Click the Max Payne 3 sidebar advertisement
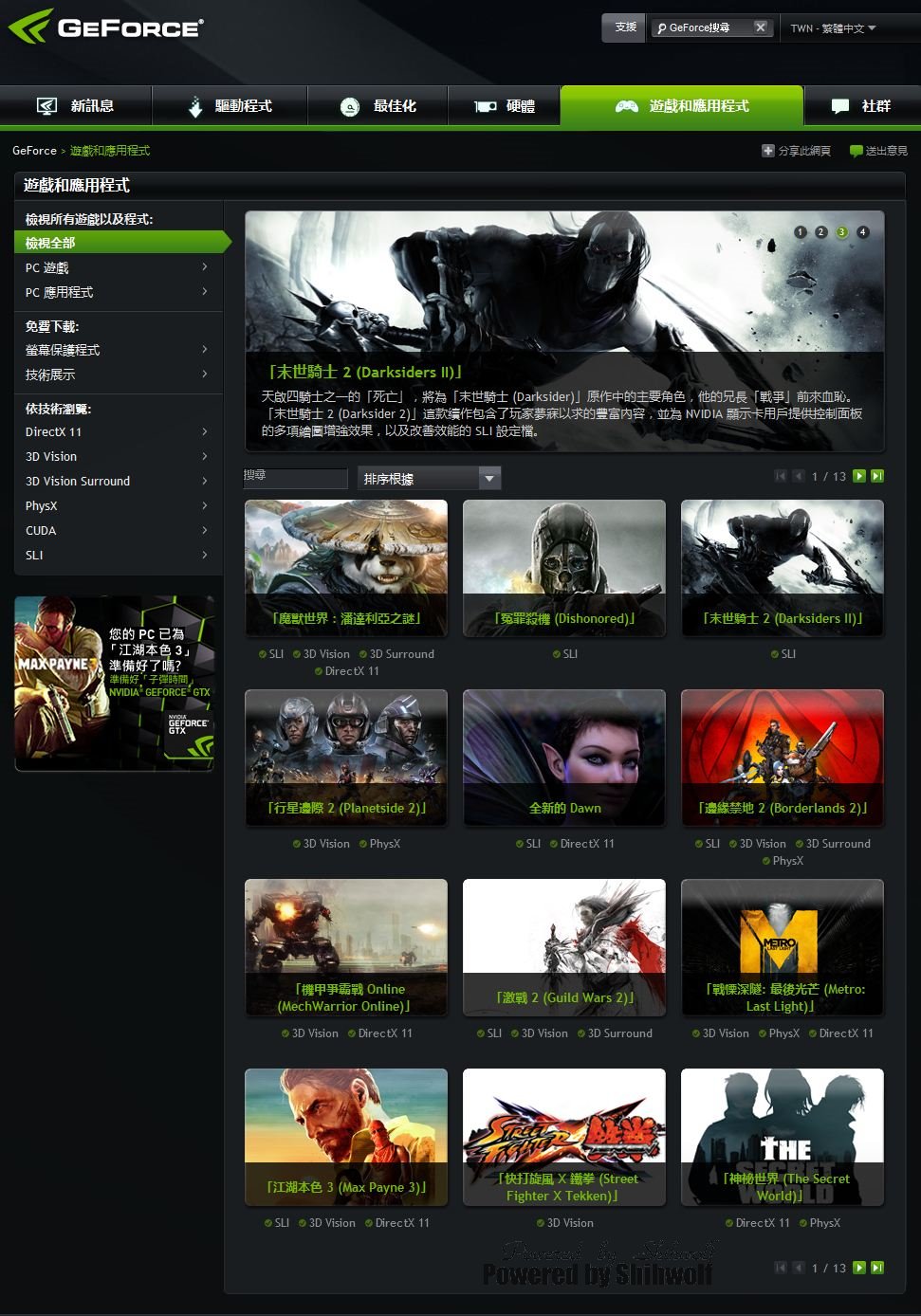 click(114, 683)
